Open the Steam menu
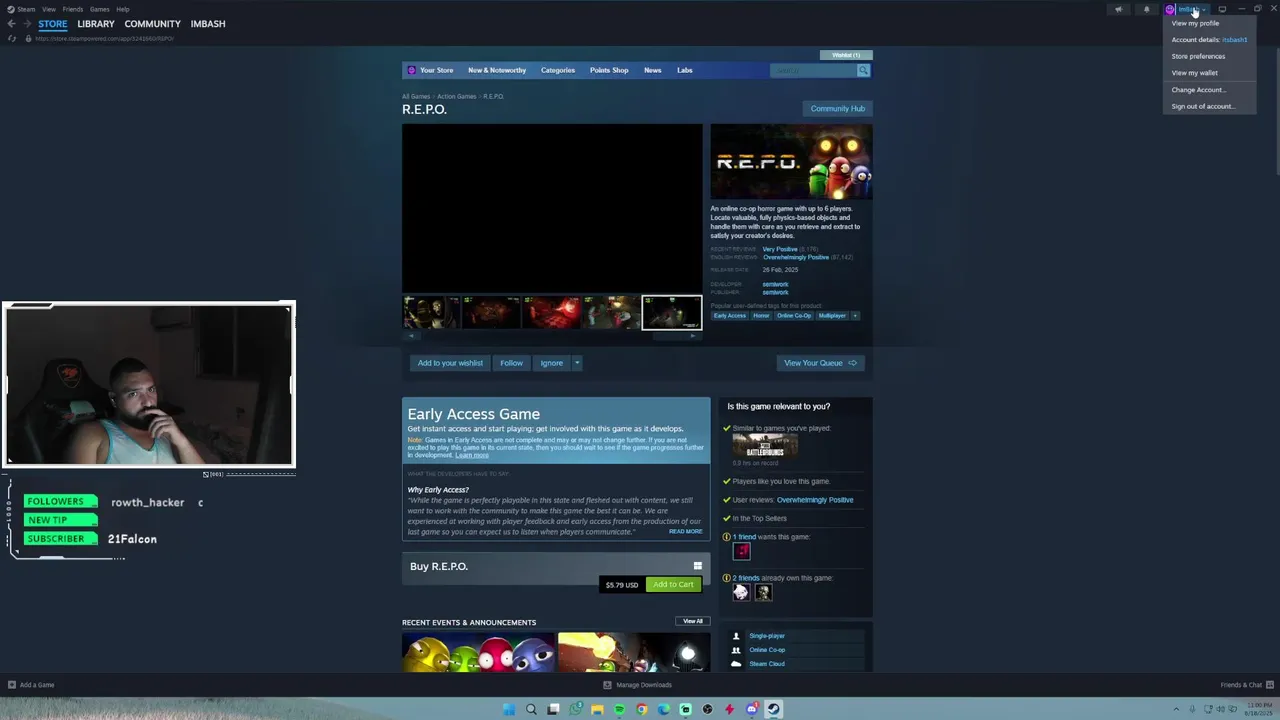The image size is (1280, 720). (26, 9)
